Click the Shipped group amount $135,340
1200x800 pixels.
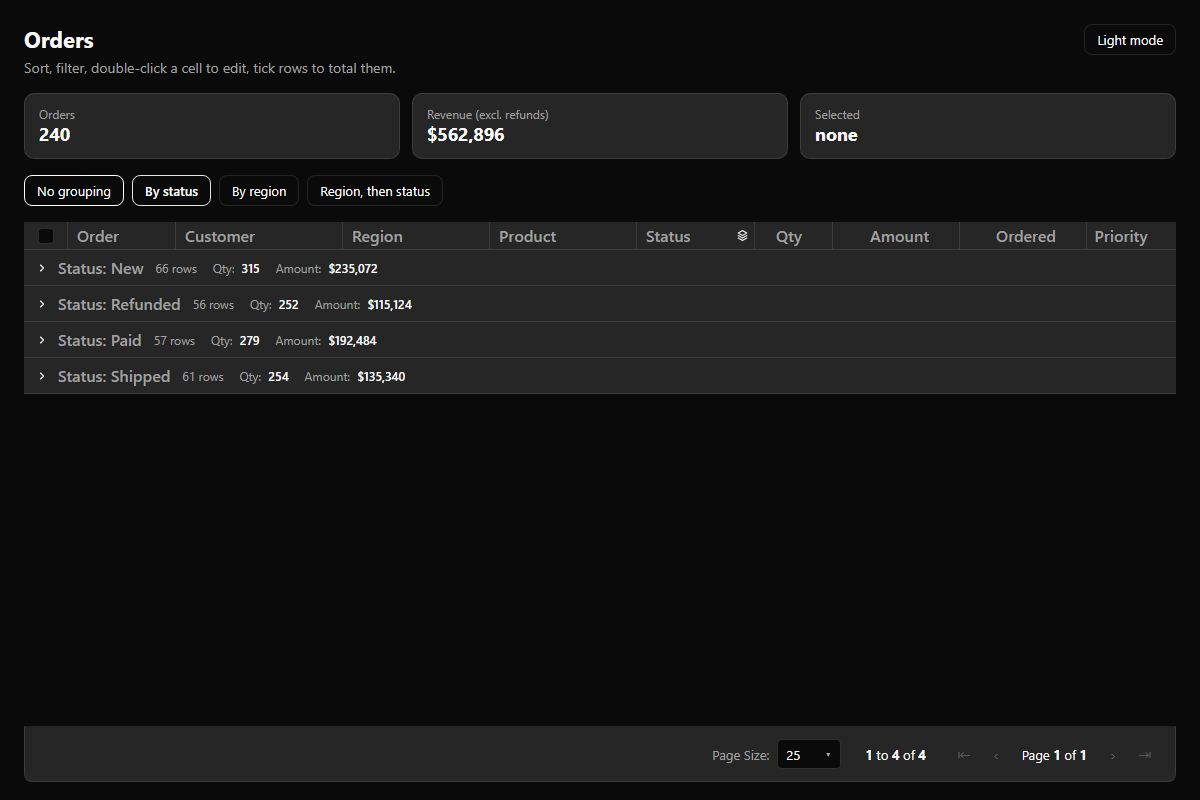click(x=381, y=377)
